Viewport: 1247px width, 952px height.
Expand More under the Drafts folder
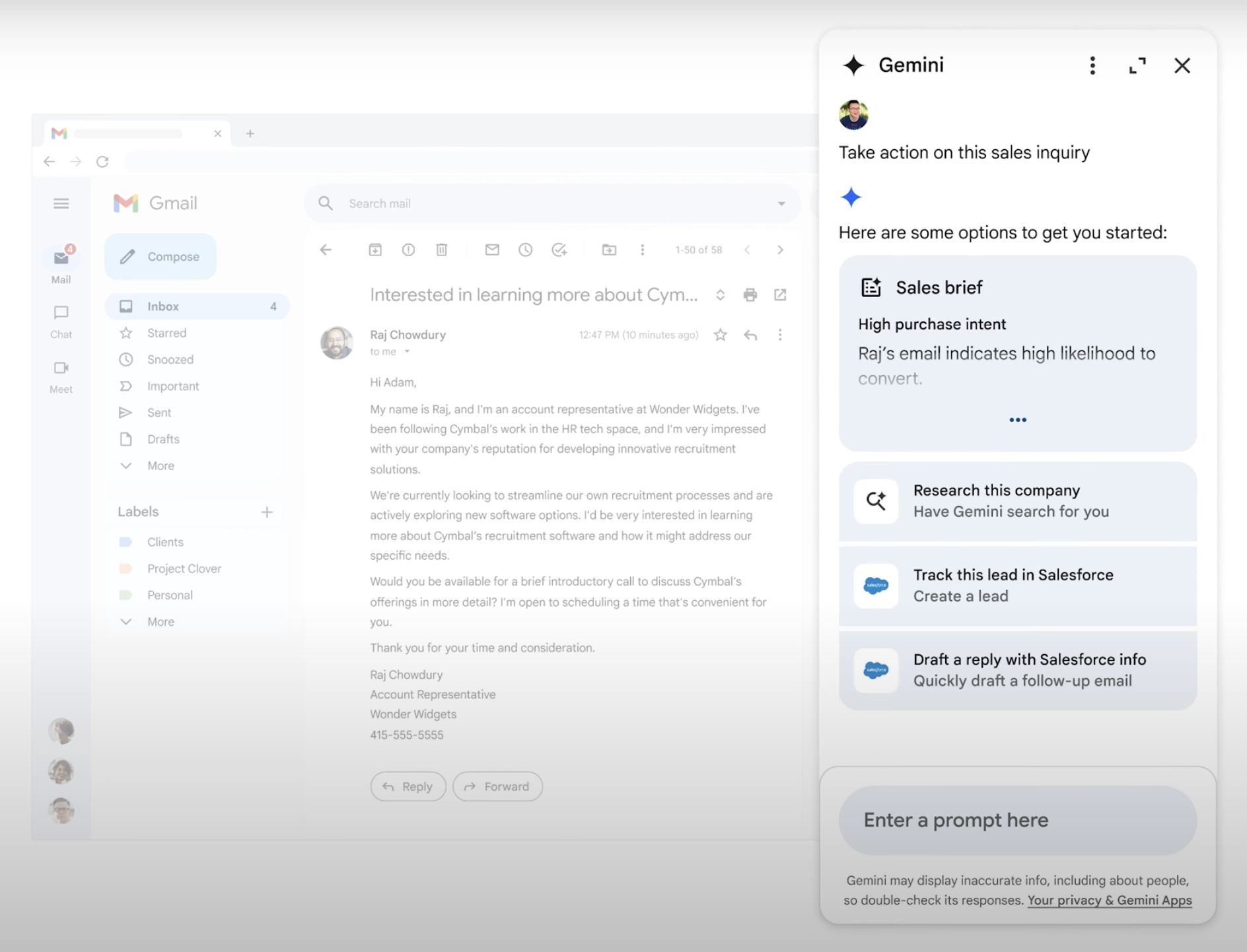tap(160, 465)
